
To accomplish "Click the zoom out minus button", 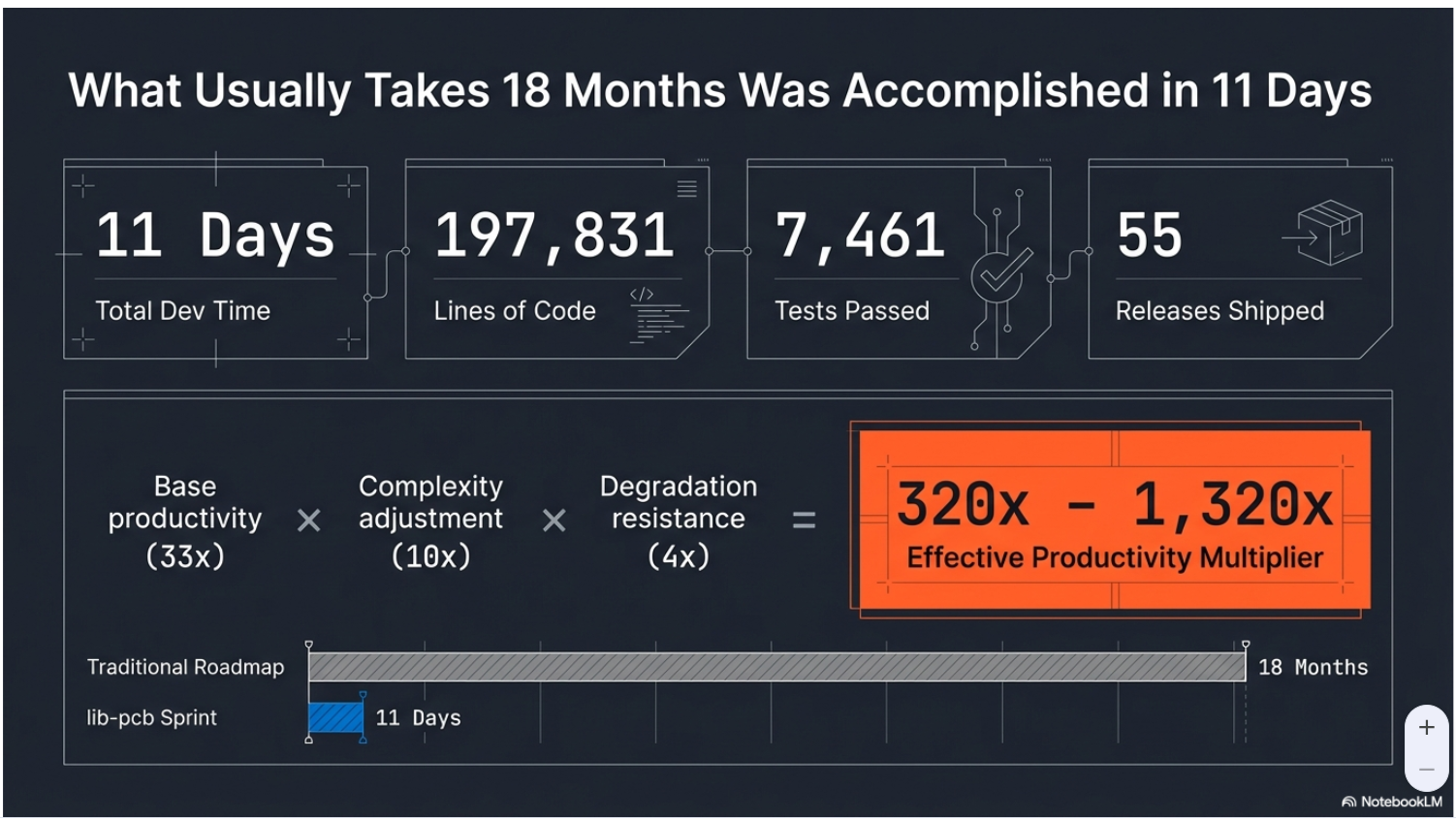I will (1427, 768).
